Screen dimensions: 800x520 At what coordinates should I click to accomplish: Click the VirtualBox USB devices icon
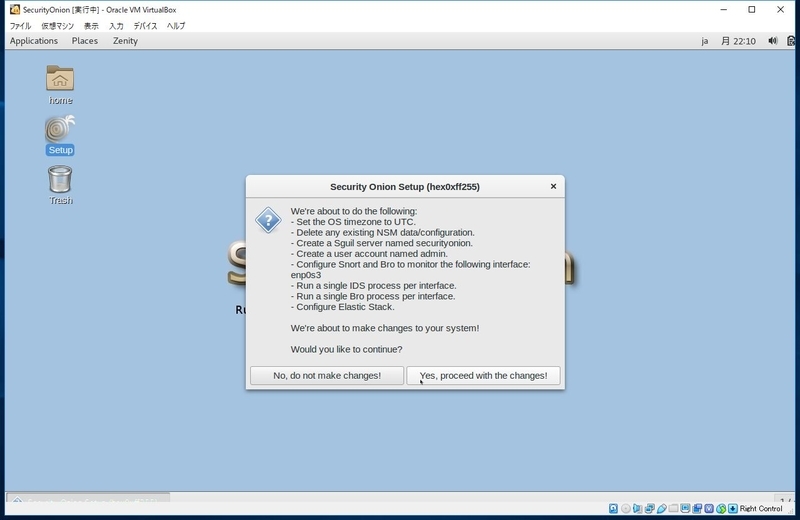point(662,508)
